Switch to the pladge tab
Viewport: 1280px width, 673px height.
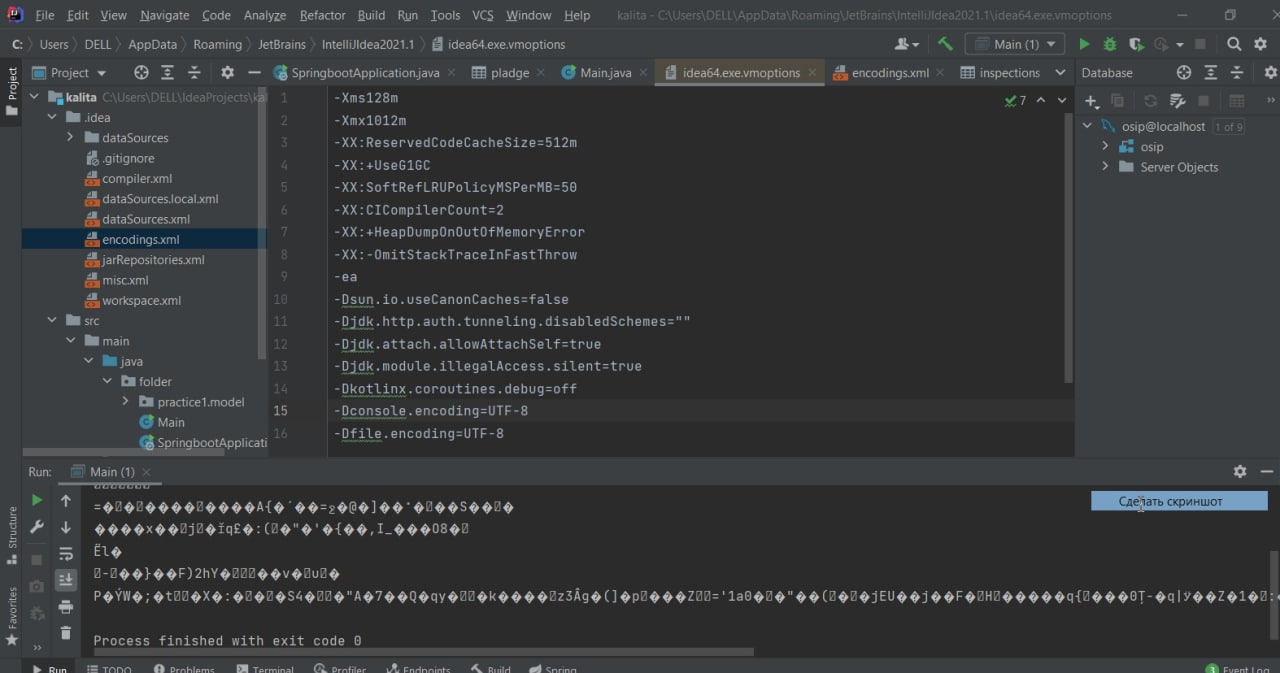(x=509, y=72)
